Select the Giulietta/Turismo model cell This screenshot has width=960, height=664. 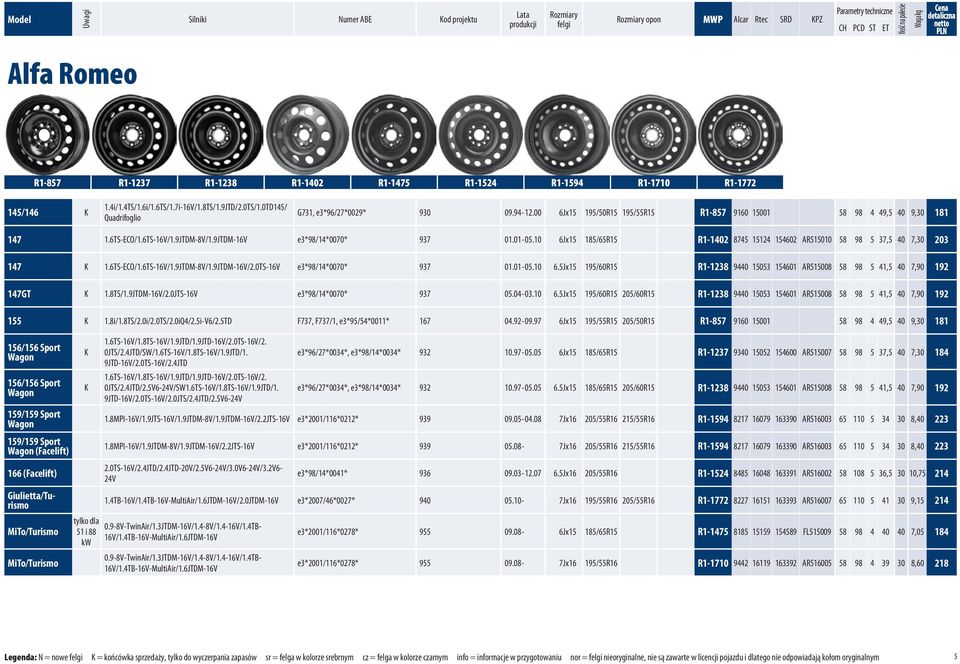38,500
